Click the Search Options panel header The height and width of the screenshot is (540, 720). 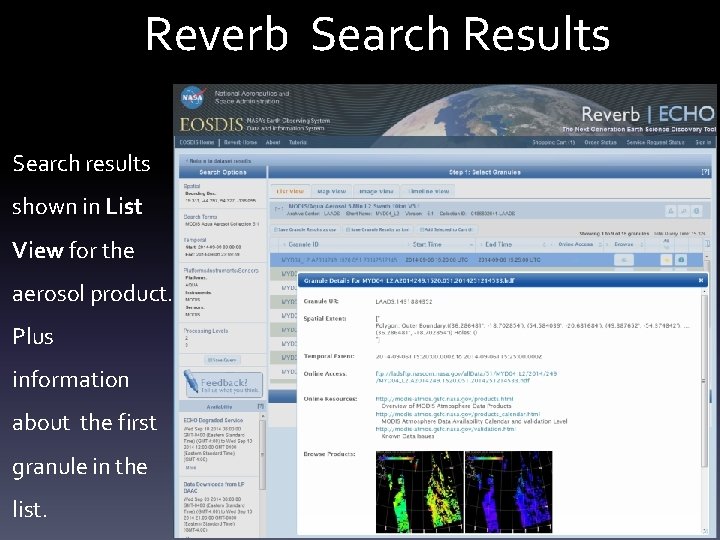[223, 172]
